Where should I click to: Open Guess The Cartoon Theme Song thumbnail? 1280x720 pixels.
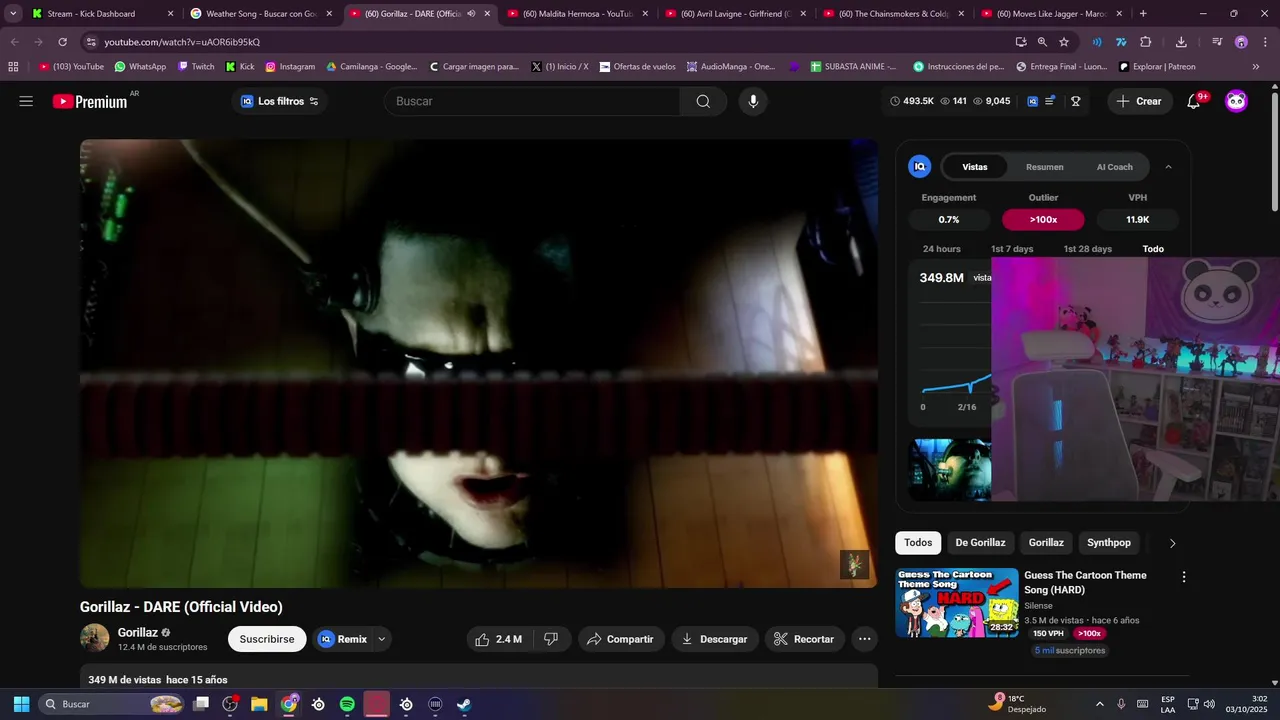click(x=957, y=603)
